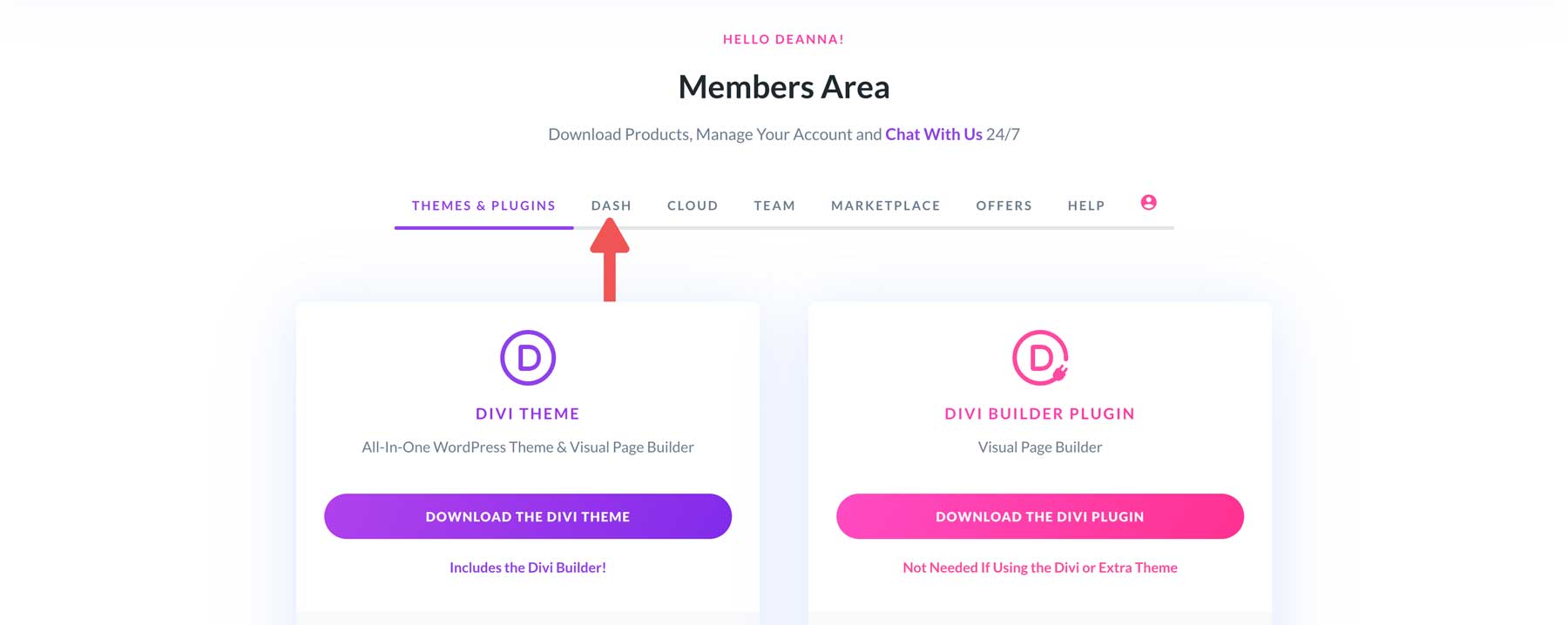Click the Divi Builder Plugin card
This screenshot has height=625, width=1568.
tap(1039, 413)
